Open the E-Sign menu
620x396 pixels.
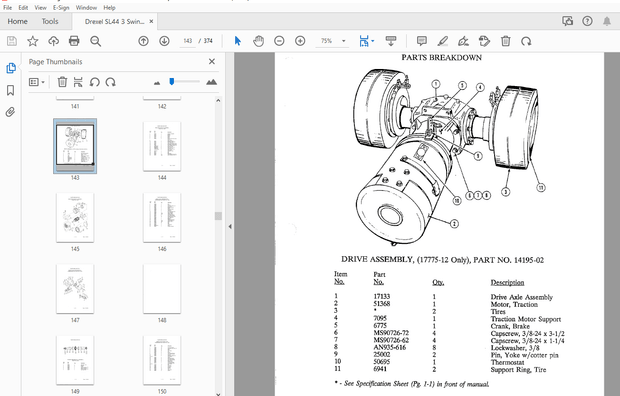click(x=61, y=8)
